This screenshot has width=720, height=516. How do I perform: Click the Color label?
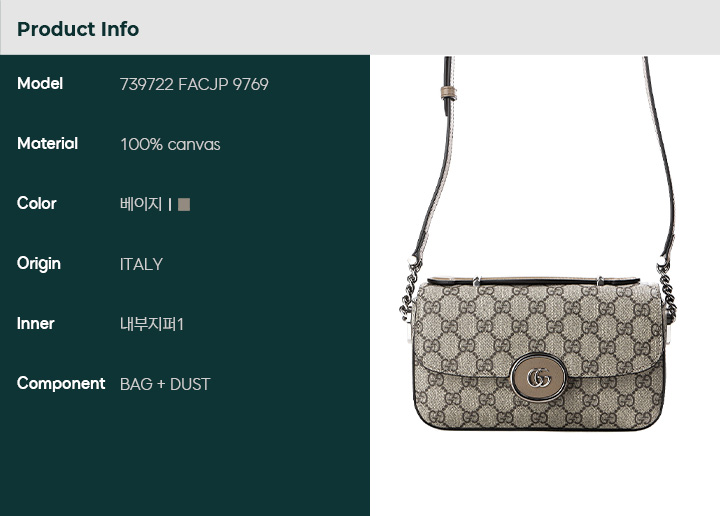pyautogui.click(x=37, y=203)
